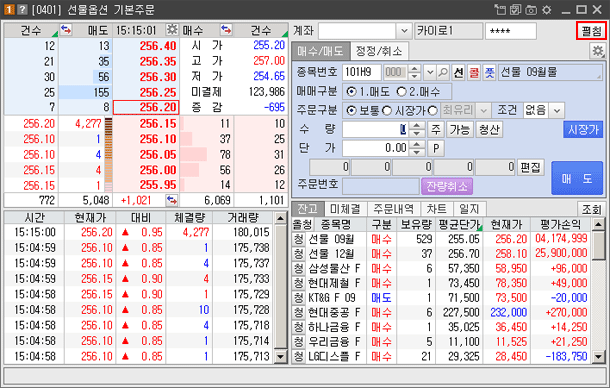610x388 pixels.
Task: Click trade history scrollbar down arrow
Action: [x=280, y=356]
